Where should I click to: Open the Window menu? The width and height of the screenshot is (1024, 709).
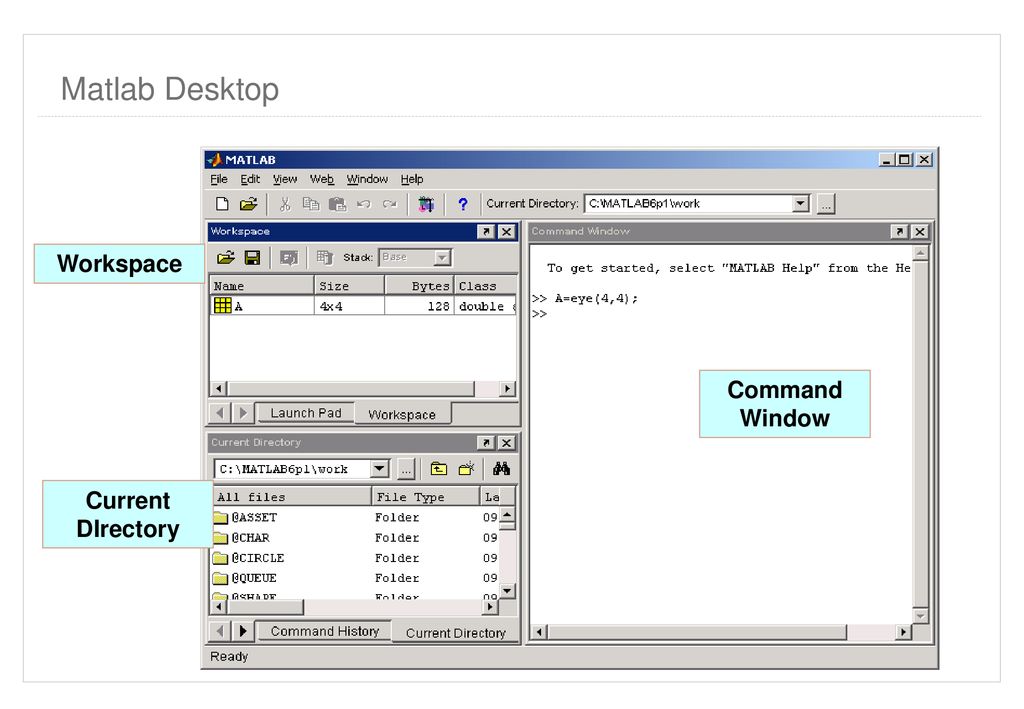pyautogui.click(x=367, y=179)
